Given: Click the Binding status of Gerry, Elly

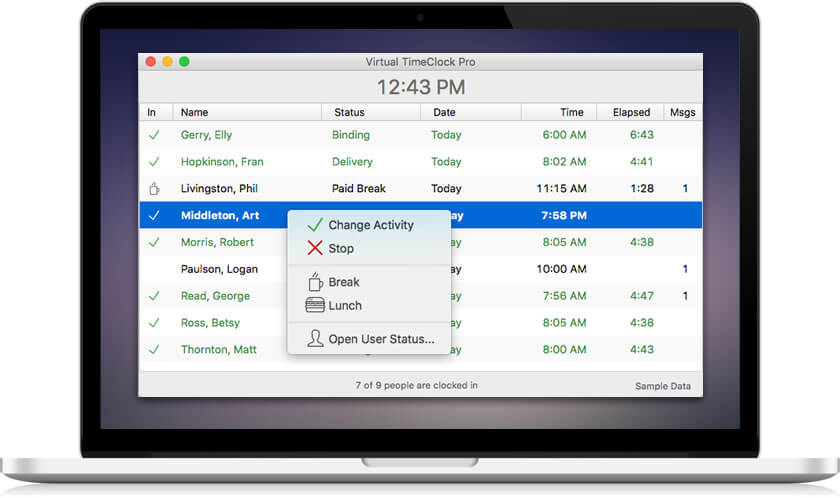Looking at the screenshot, I should click(x=351, y=135).
